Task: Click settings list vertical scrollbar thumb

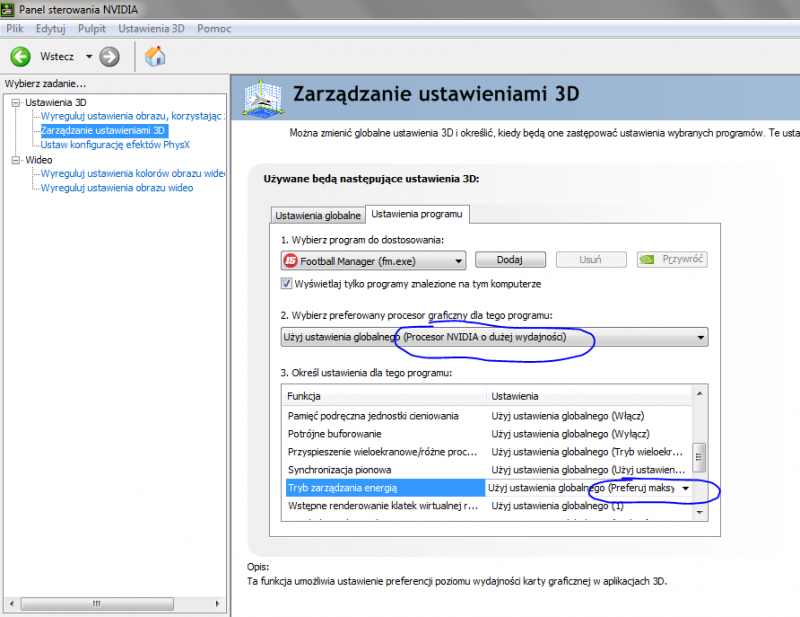Action: 698,458
